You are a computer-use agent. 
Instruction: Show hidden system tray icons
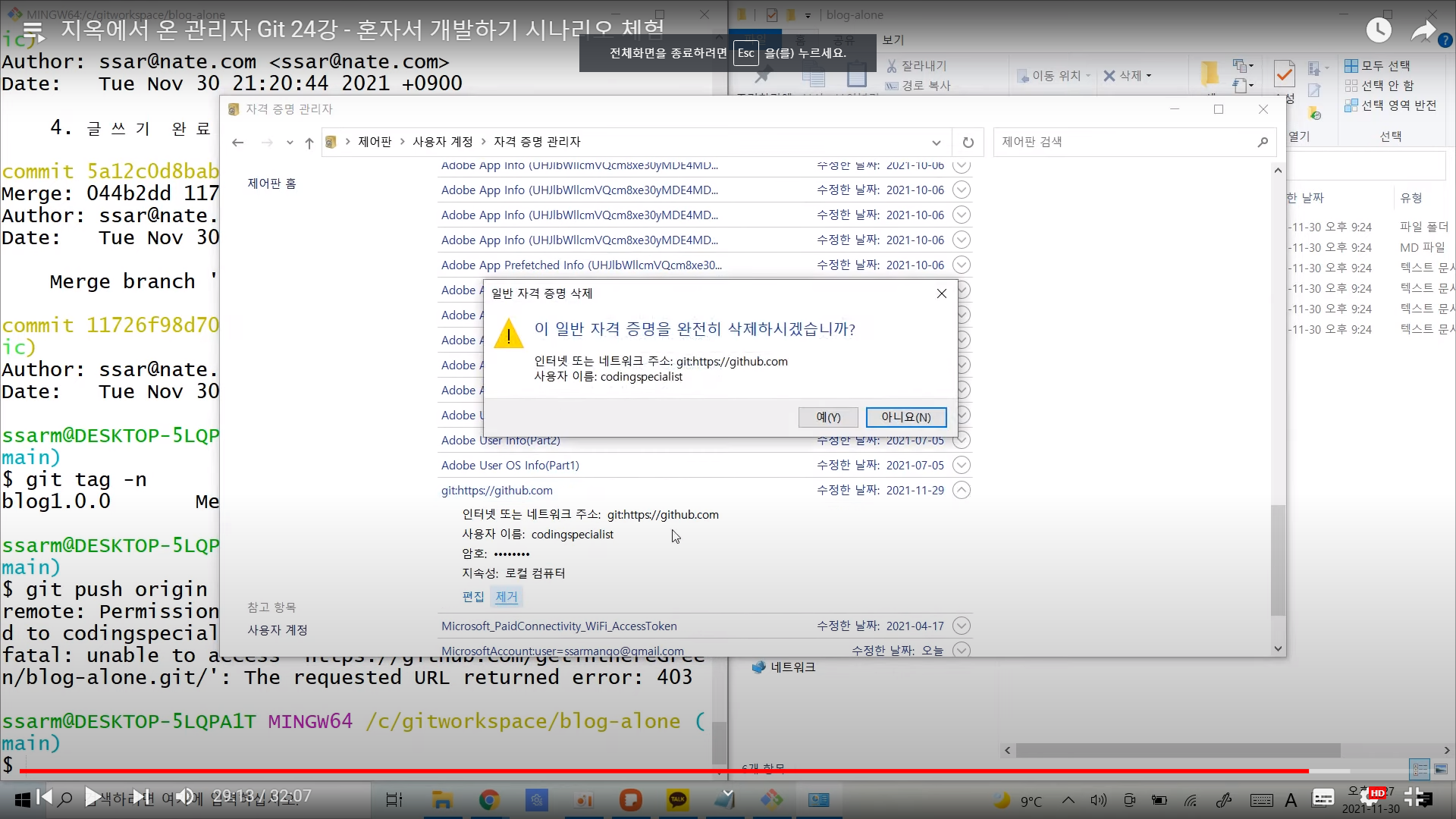(1068, 800)
